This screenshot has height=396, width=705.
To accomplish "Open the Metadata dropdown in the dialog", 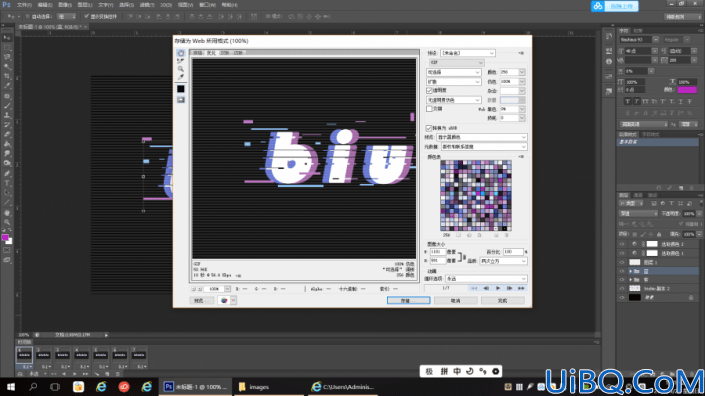I will [484, 147].
